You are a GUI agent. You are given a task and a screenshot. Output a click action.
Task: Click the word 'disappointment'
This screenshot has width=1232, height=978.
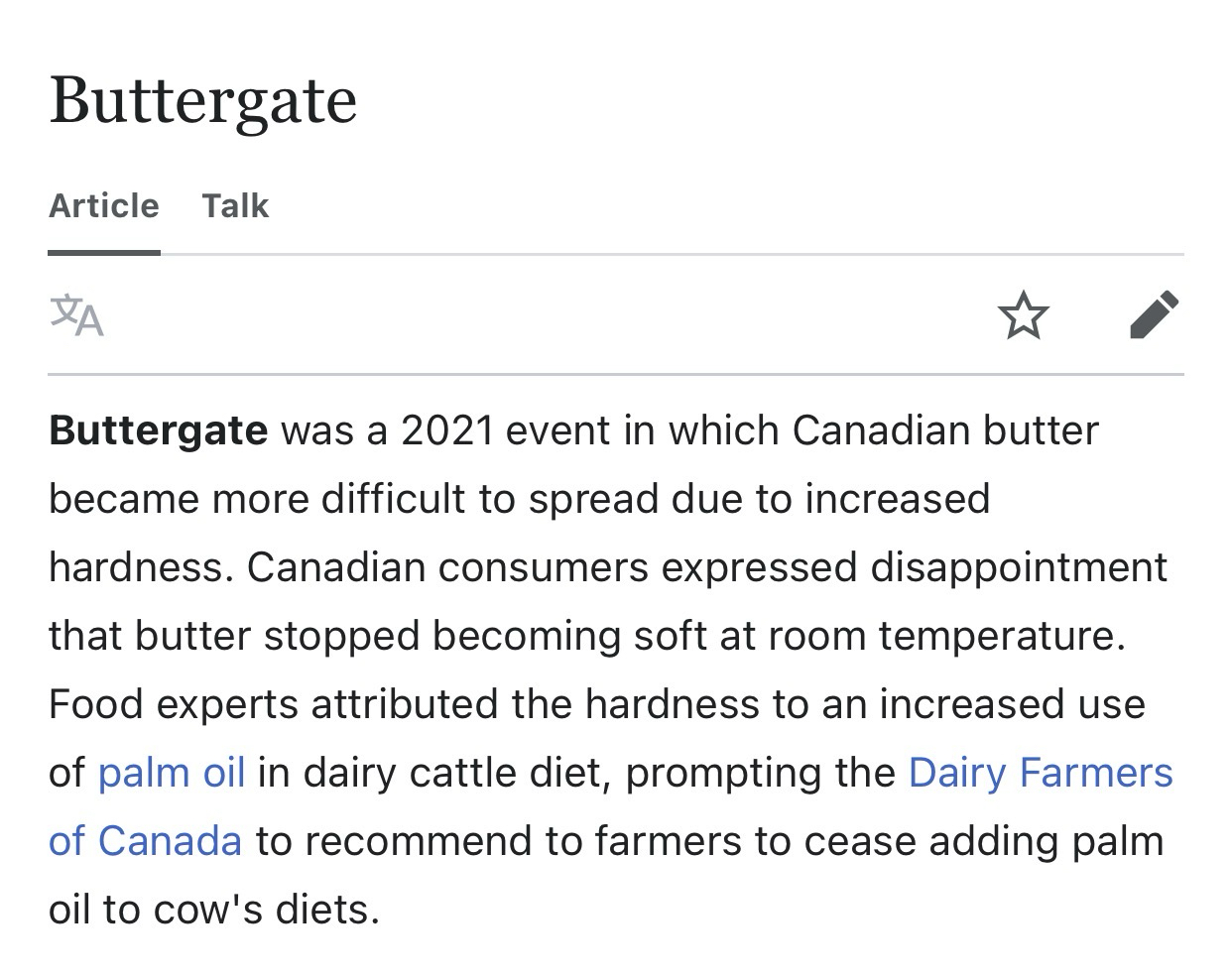(x=1019, y=567)
